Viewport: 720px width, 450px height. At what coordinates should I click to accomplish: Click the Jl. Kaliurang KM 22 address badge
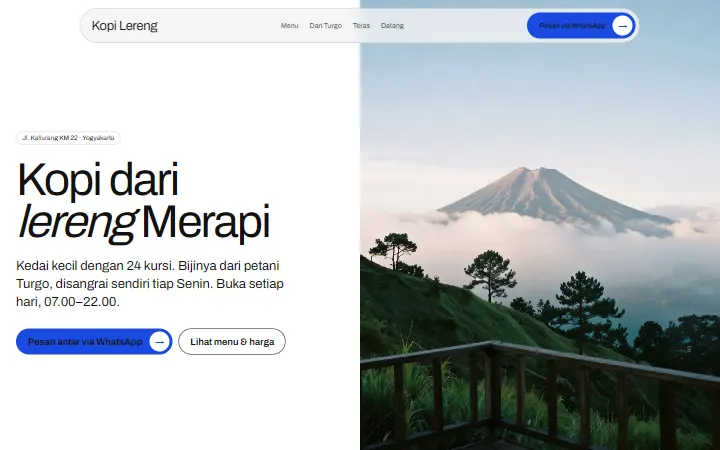tap(68, 138)
